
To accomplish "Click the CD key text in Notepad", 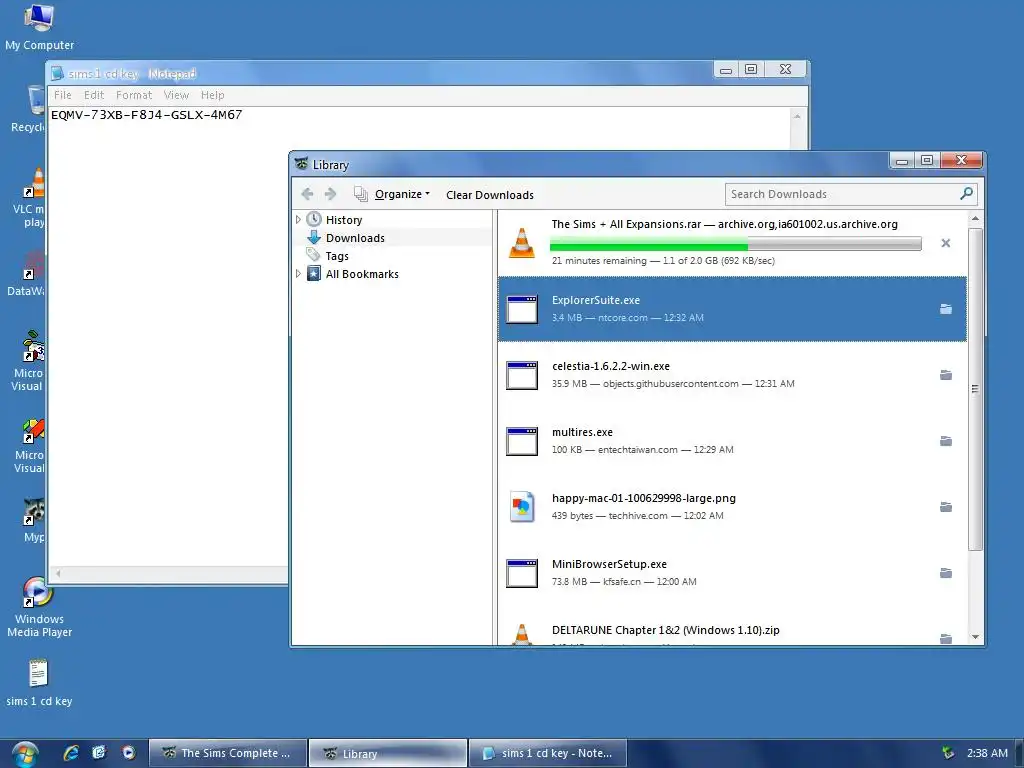I will (x=146, y=115).
